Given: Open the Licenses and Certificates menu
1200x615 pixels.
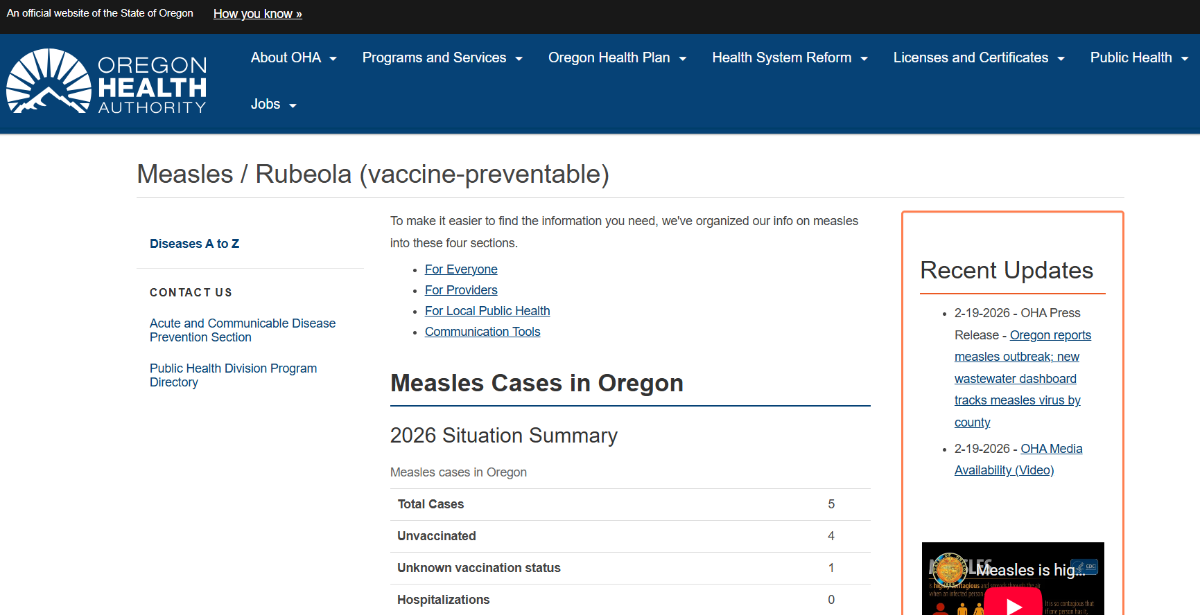Looking at the screenshot, I should [977, 57].
